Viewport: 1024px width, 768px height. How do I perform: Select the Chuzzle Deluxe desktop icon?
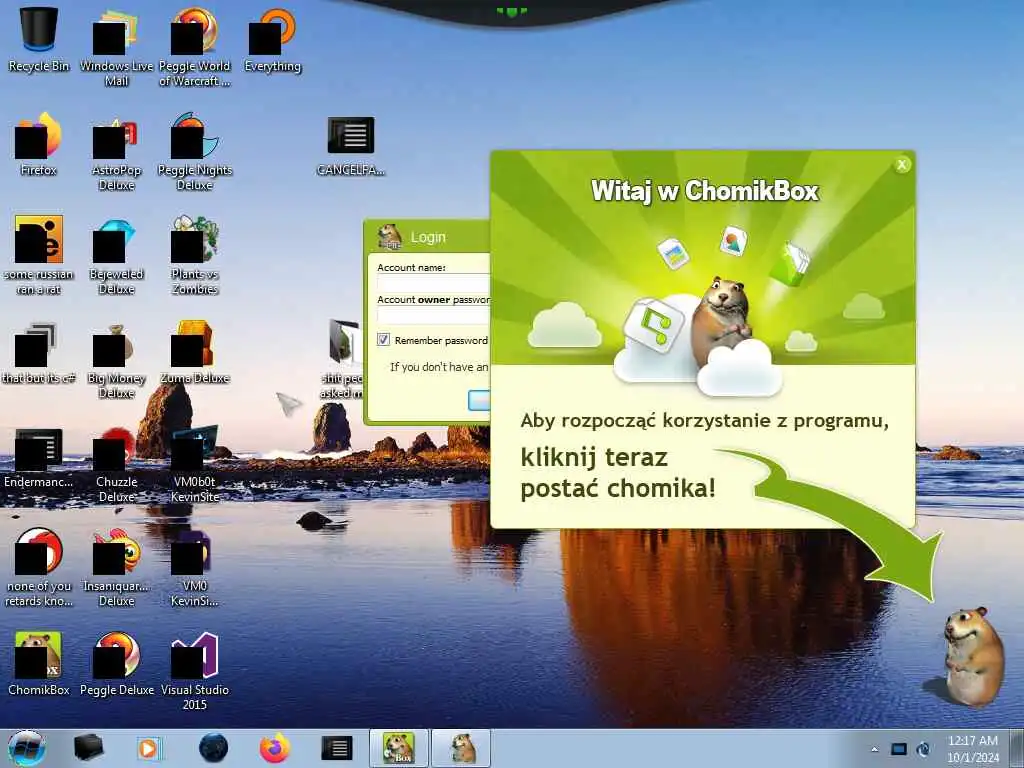[x=116, y=463]
